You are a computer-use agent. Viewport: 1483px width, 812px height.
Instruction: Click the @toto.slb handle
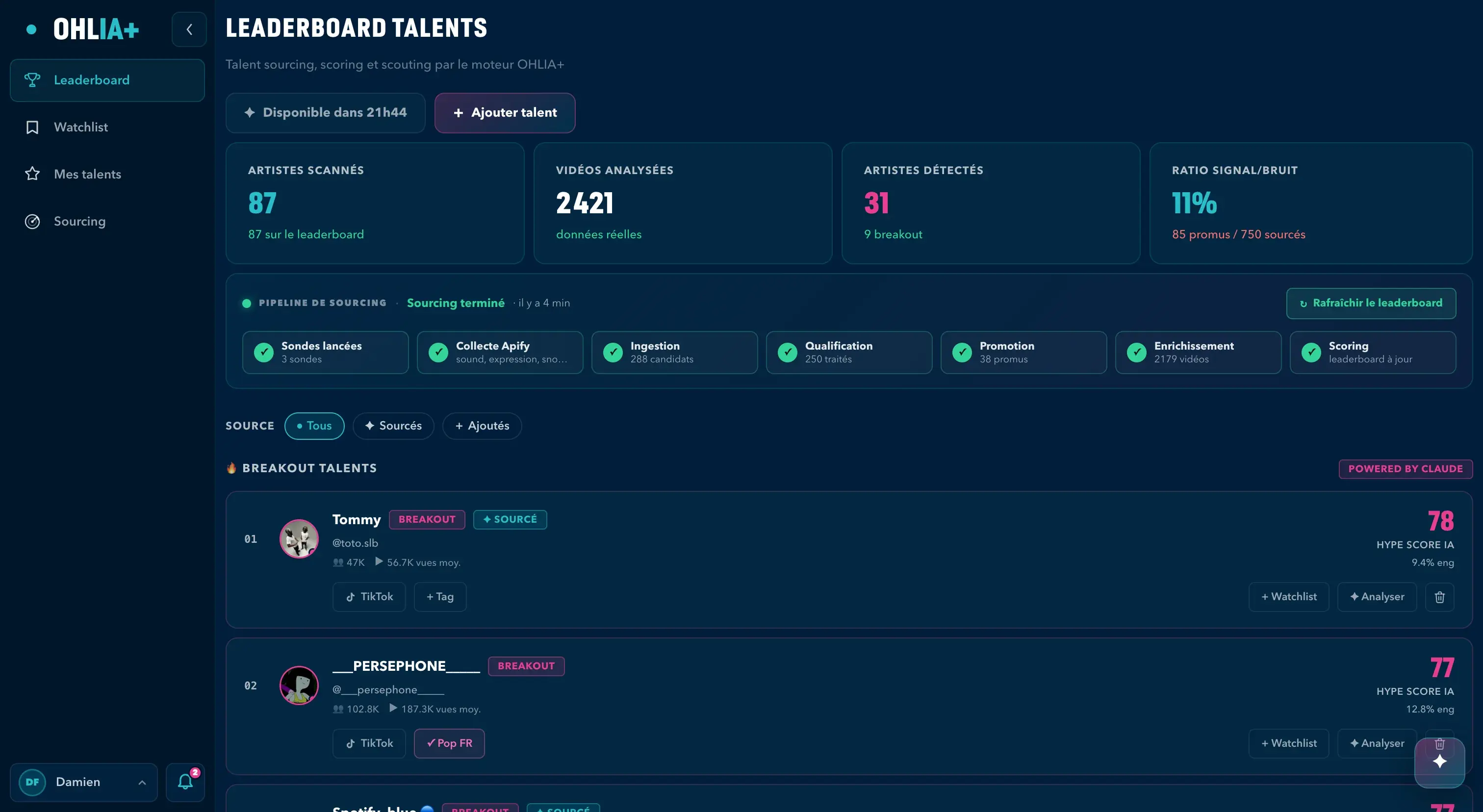pos(355,543)
